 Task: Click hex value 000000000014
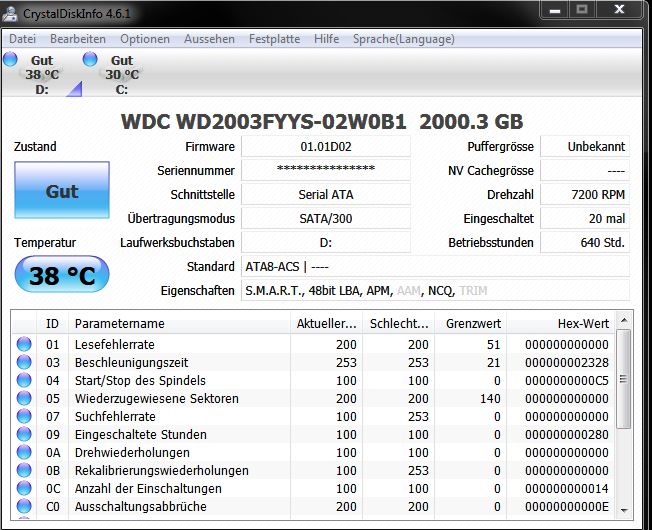[567, 488]
